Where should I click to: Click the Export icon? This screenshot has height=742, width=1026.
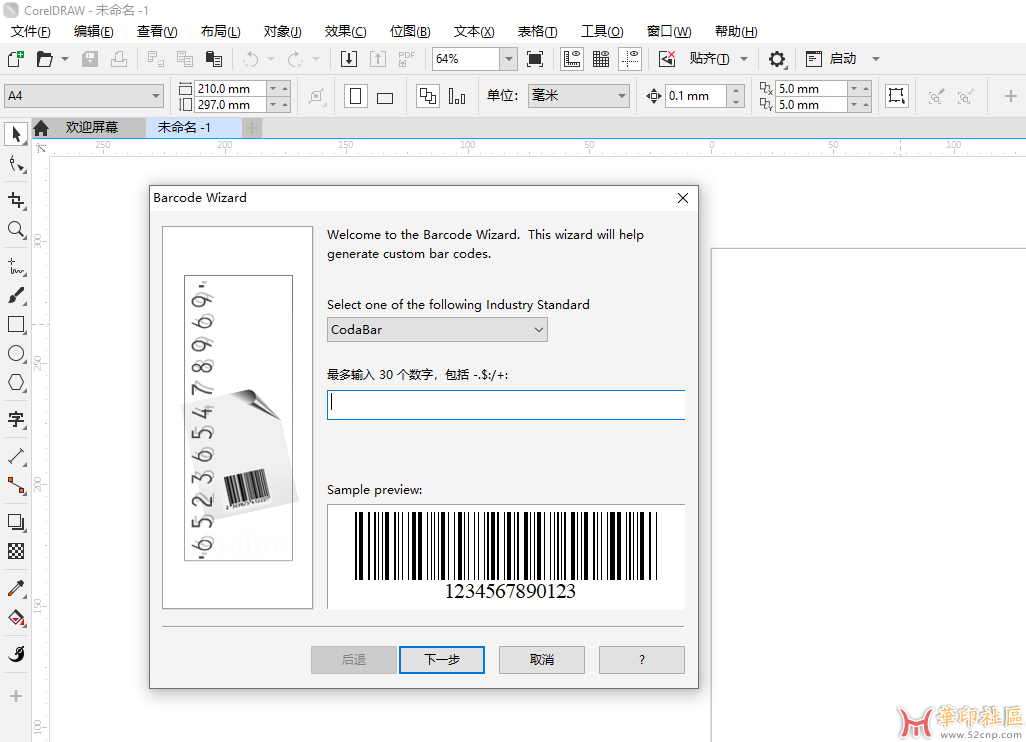[x=378, y=59]
